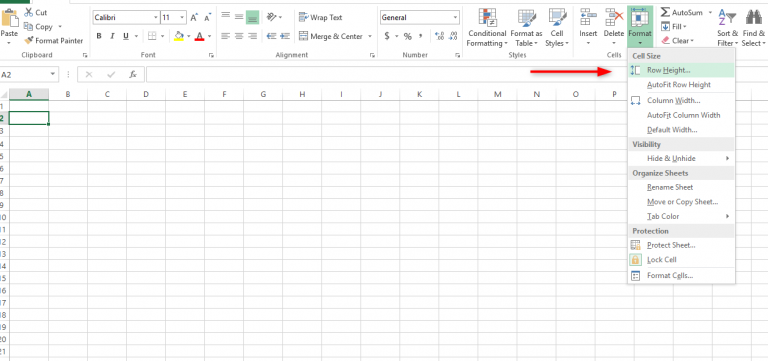Click the Merge & Center button
The image size is (768, 361).
point(335,36)
